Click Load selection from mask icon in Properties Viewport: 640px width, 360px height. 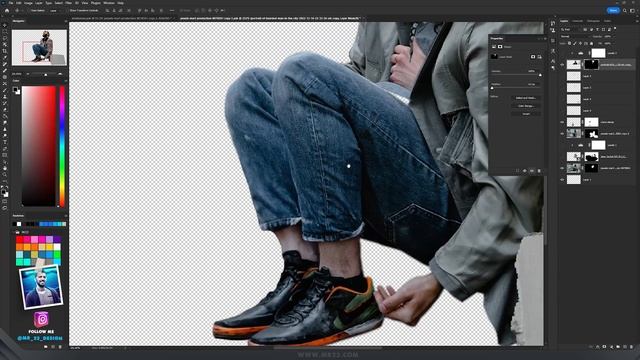pos(518,171)
